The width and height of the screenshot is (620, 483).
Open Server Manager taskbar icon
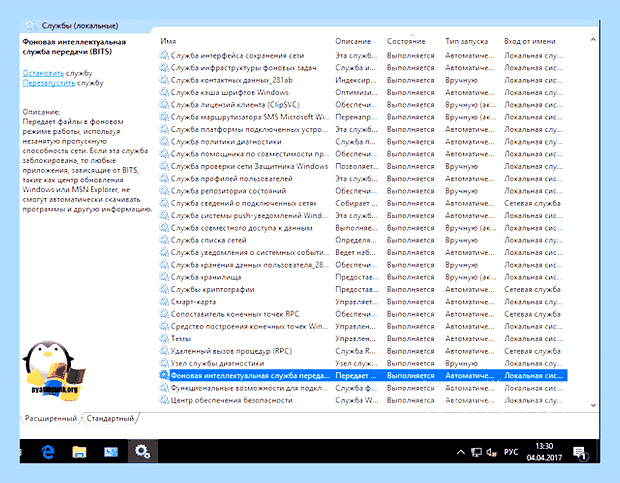111,451
